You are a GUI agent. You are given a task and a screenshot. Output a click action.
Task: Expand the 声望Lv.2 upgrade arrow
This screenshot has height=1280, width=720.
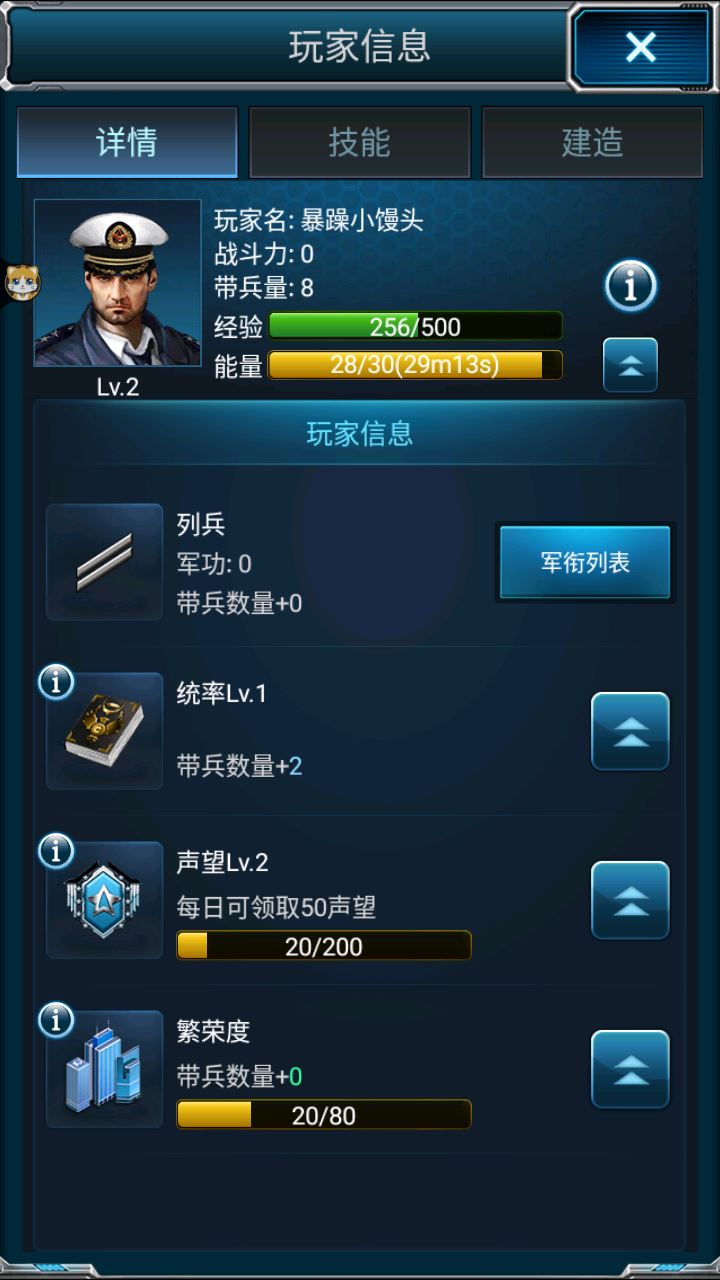click(630, 900)
